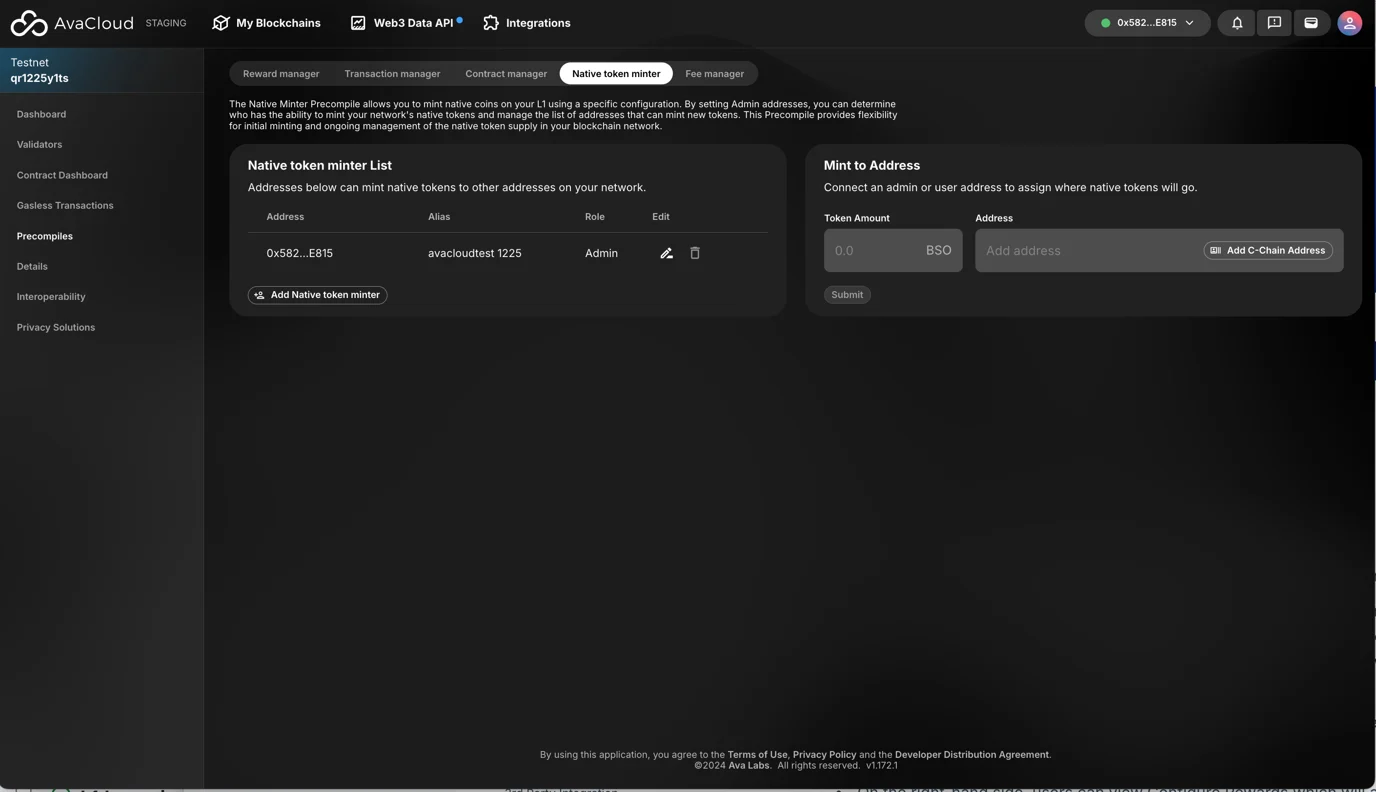Viewport: 1376px width, 792px height.
Task: Click the alias avacloudtest 1225 cell
Action: click(475, 254)
